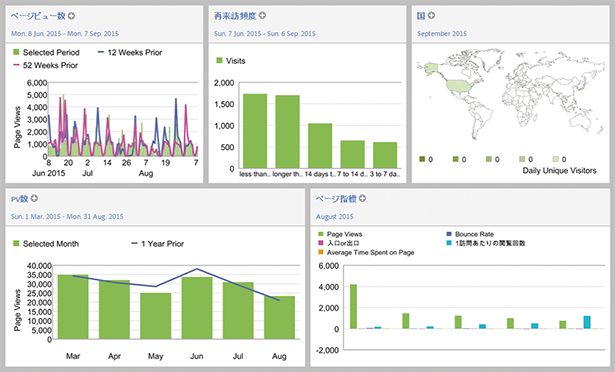Click the lightest green map legend swatch

[x=555, y=159]
